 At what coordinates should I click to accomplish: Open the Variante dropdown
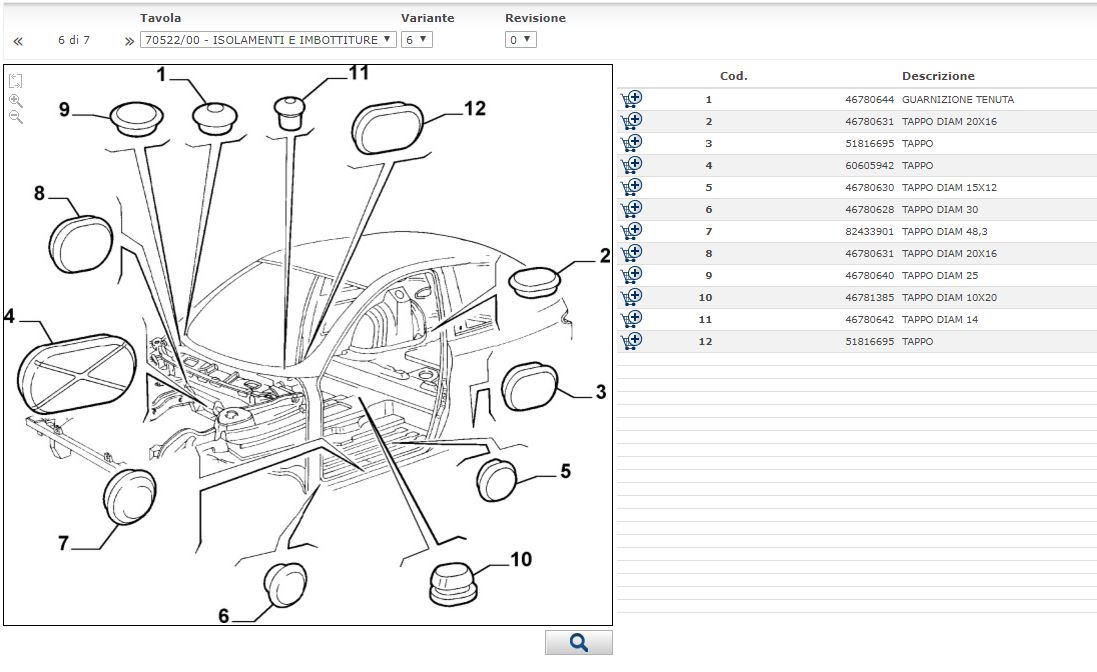[416, 40]
